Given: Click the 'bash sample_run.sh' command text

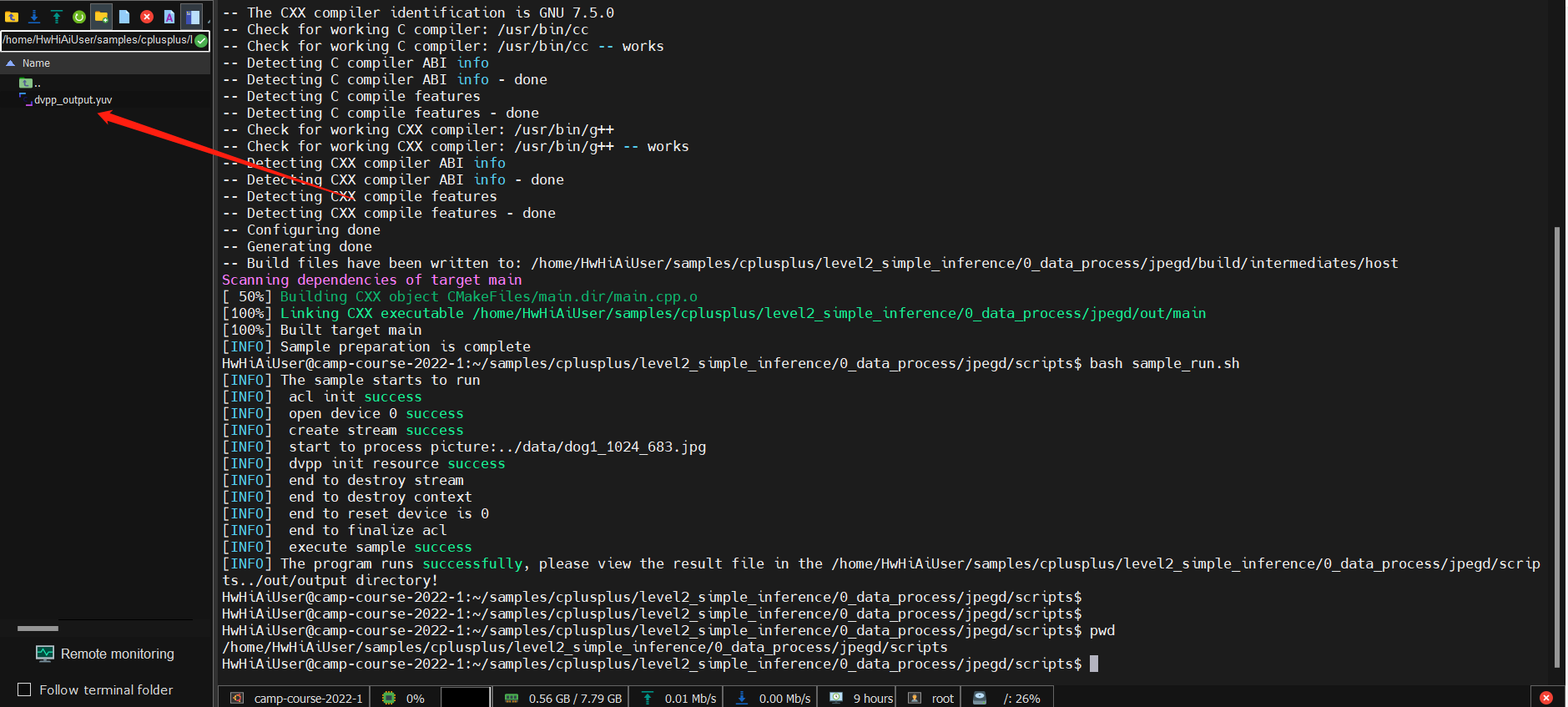Looking at the screenshot, I should click(1164, 363).
